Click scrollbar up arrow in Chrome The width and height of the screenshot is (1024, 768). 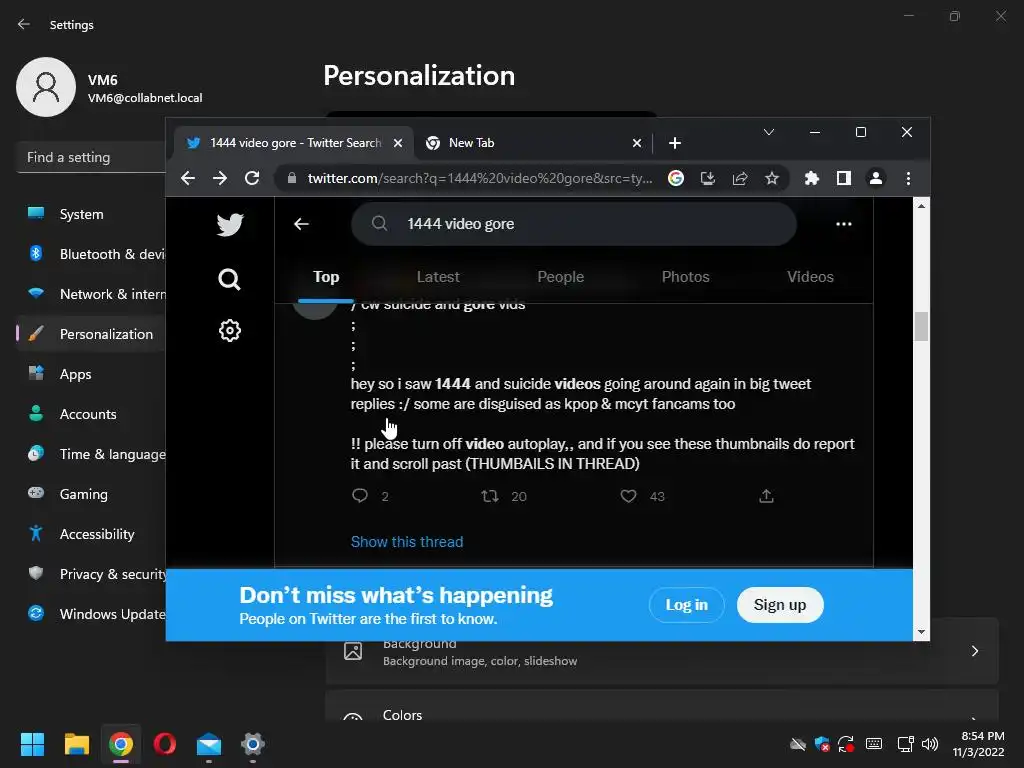[x=921, y=206]
